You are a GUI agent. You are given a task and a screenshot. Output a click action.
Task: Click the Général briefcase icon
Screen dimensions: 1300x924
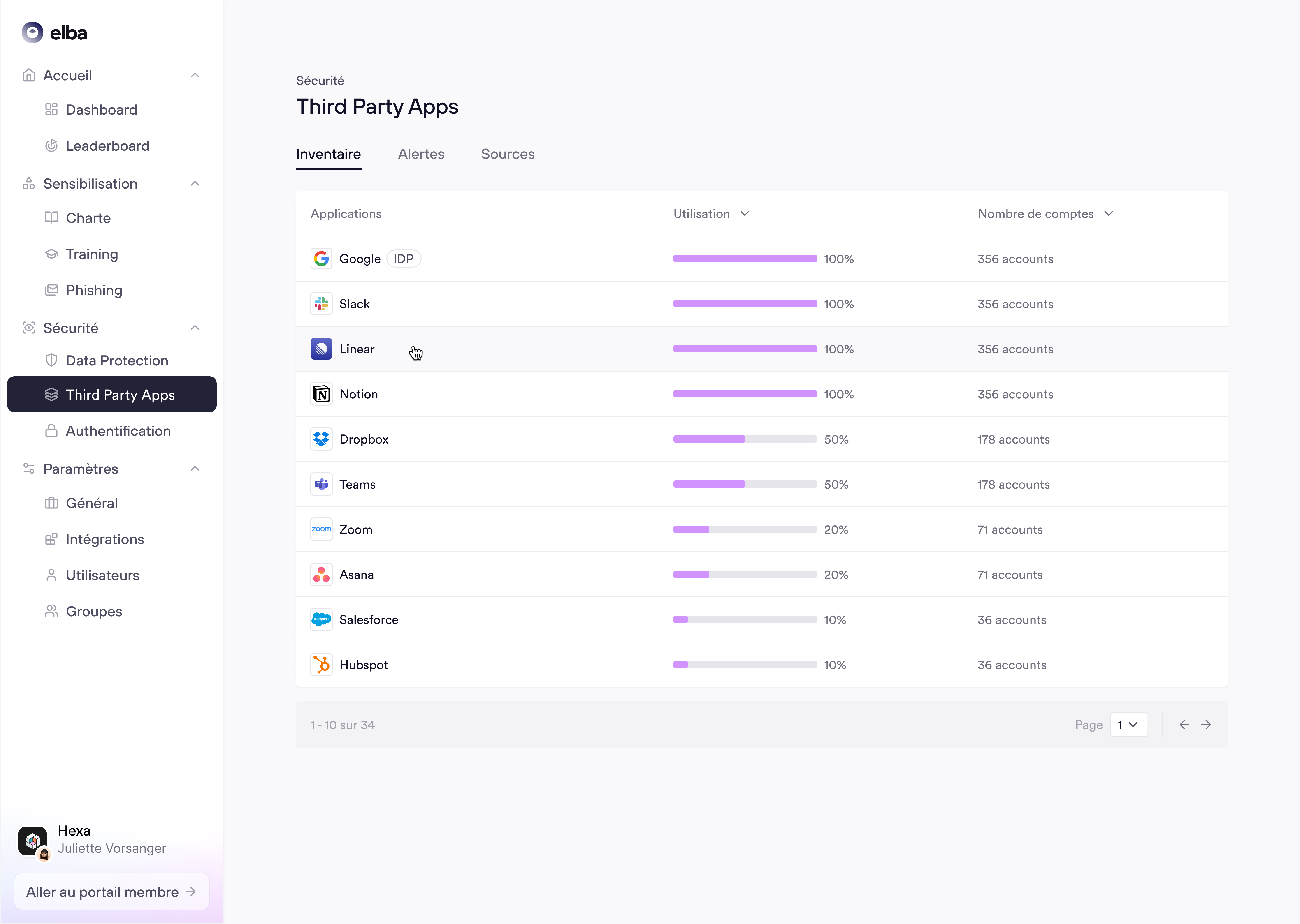[51, 503]
